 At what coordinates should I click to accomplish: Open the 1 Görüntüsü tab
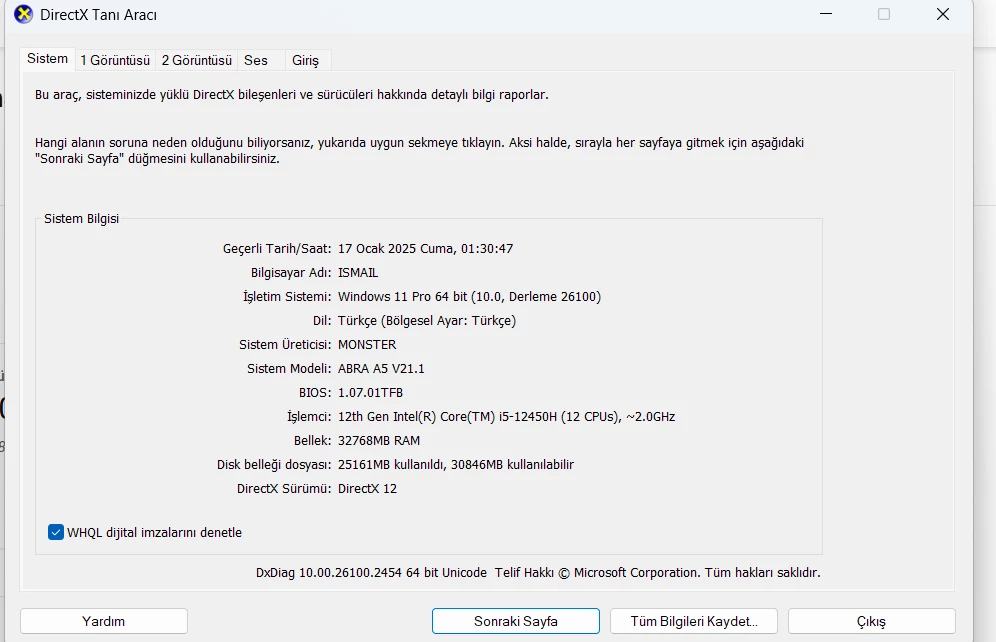click(115, 60)
